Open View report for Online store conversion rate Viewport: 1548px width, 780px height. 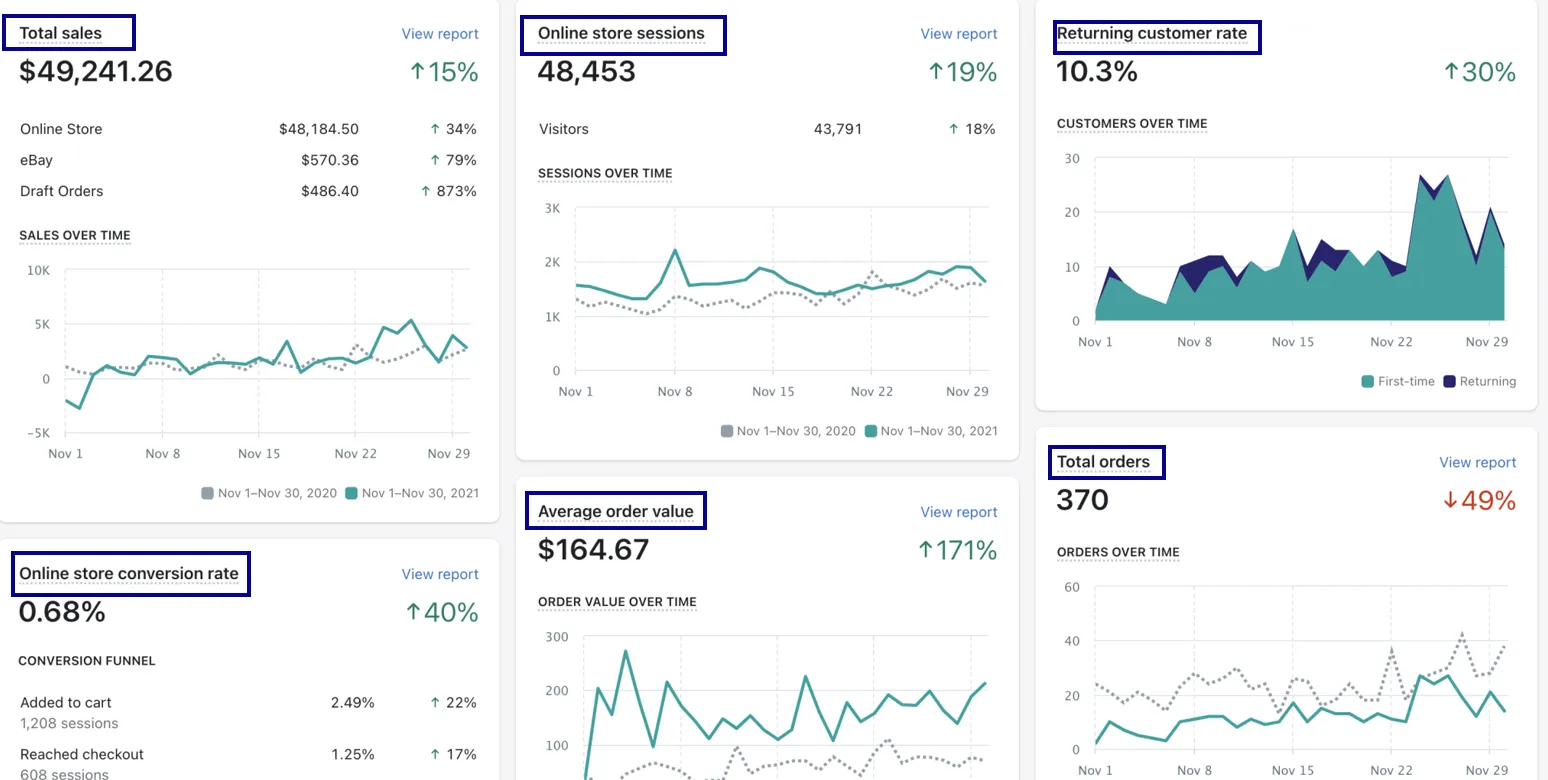coord(440,574)
